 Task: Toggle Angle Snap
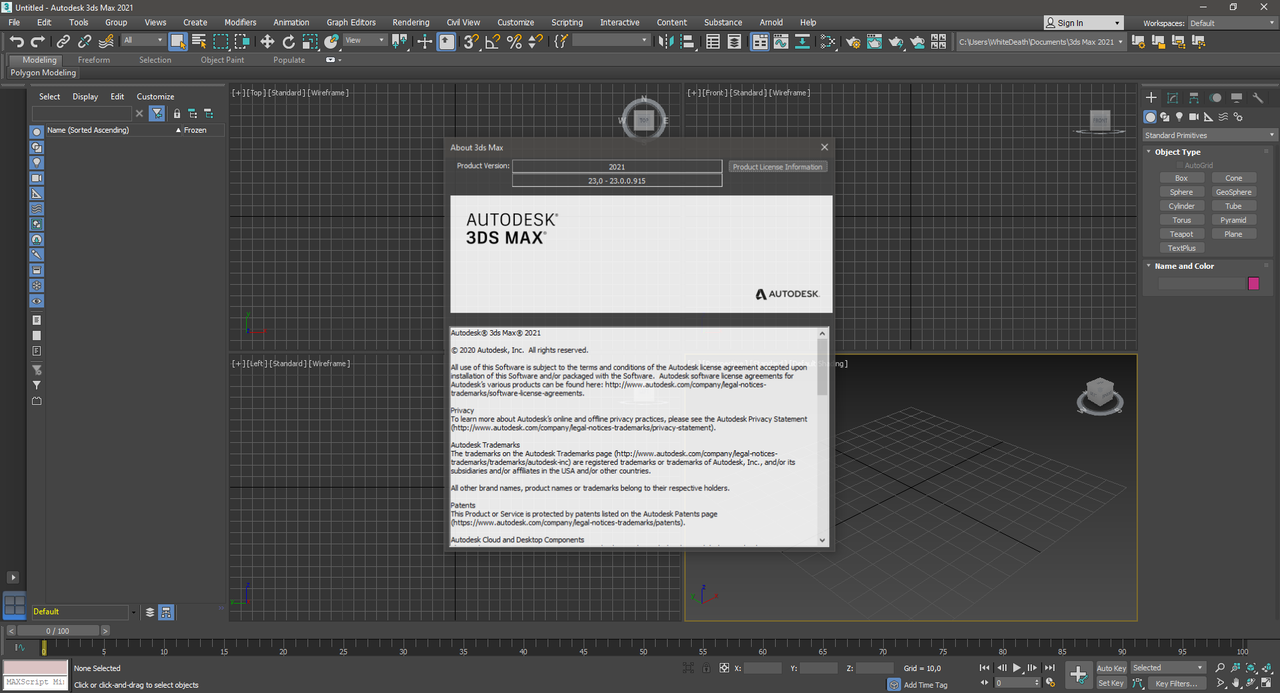(493, 41)
